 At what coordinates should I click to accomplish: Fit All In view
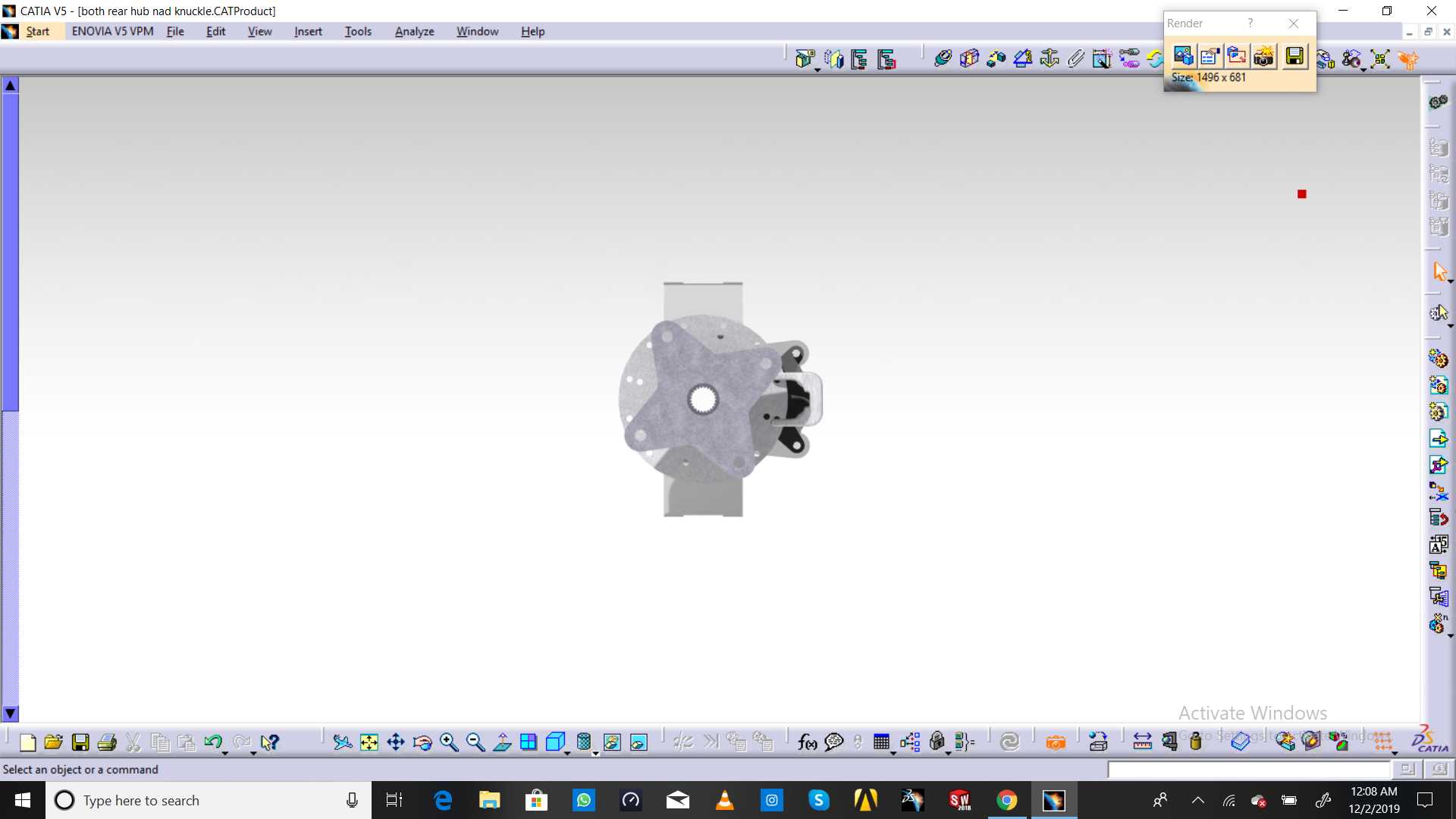(x=369, y=742)
